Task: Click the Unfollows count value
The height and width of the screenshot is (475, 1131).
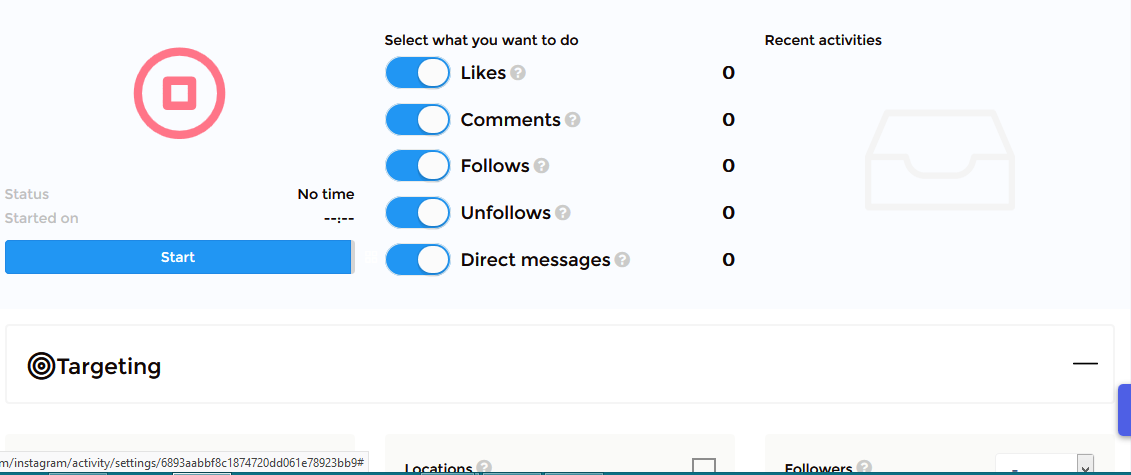Action: coord(729,213)
